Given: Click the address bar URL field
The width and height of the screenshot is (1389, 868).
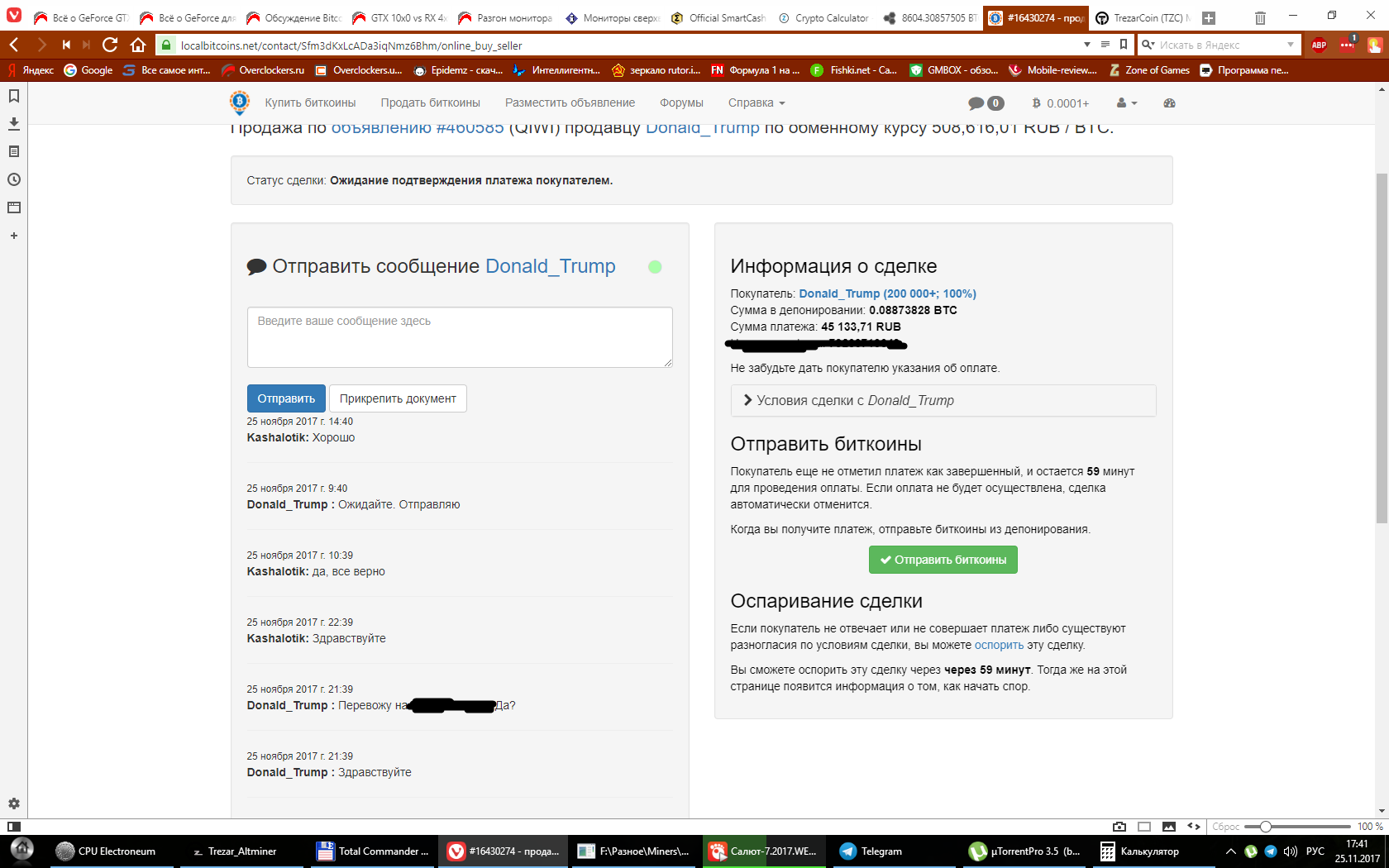Looking at the screenshot, I should click(628, 45).
